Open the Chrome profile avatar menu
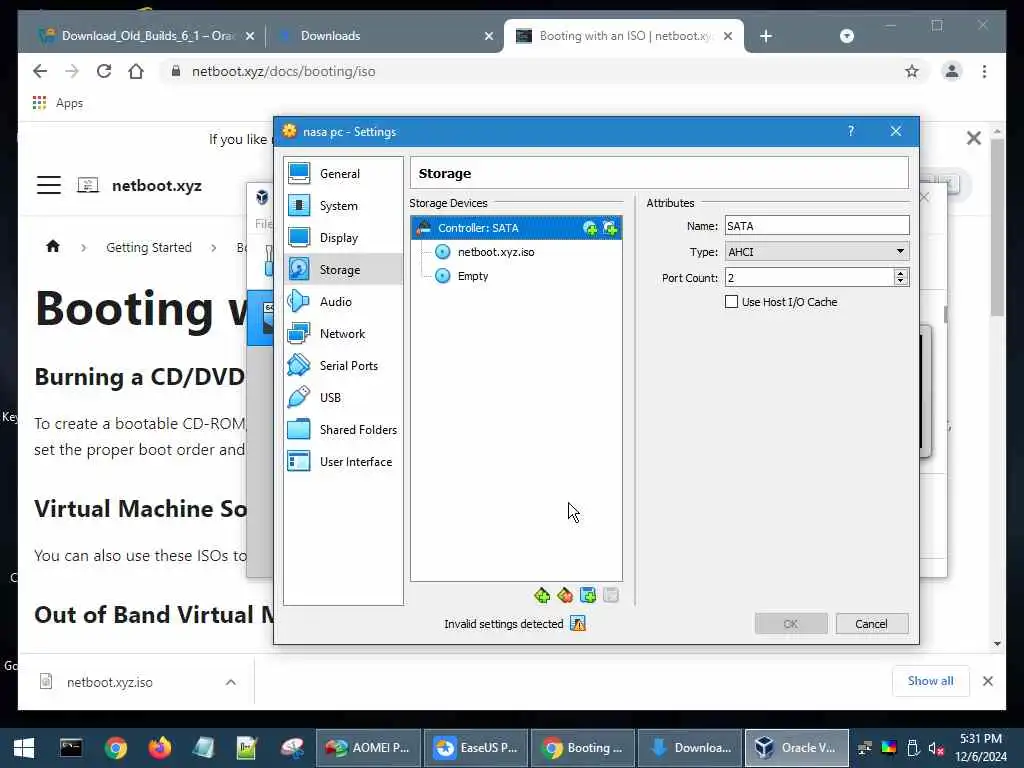 (952, 71)
